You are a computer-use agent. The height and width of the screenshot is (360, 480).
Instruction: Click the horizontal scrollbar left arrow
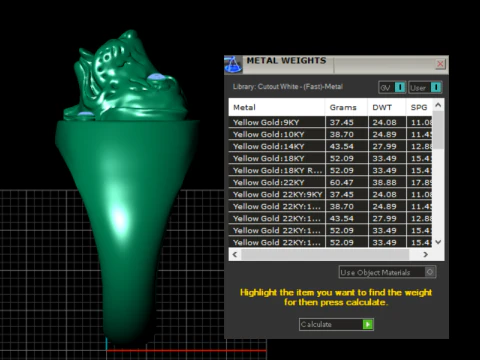235,254
